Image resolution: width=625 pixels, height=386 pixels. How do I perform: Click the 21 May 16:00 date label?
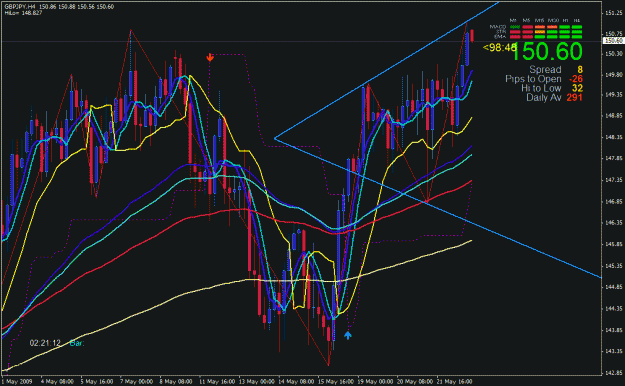pos(454,382)
